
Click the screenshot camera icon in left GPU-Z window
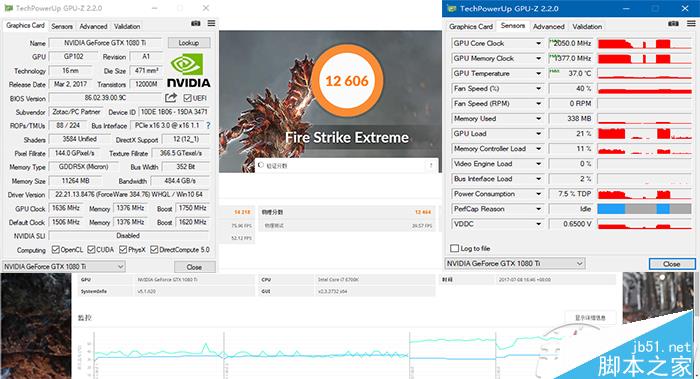coord(196,24)
